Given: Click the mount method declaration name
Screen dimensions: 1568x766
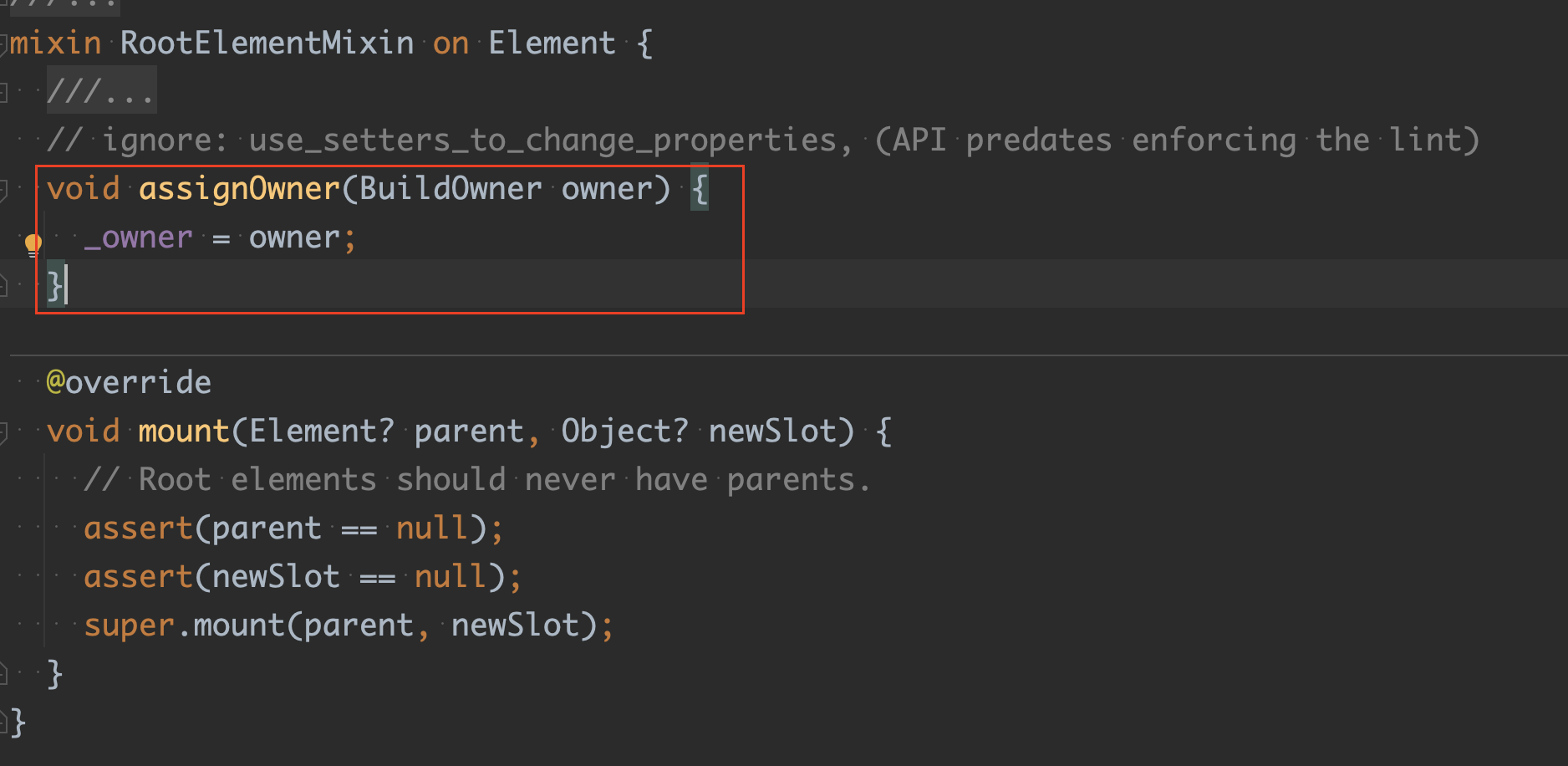Looking at the screenshot, I should 184,432.
